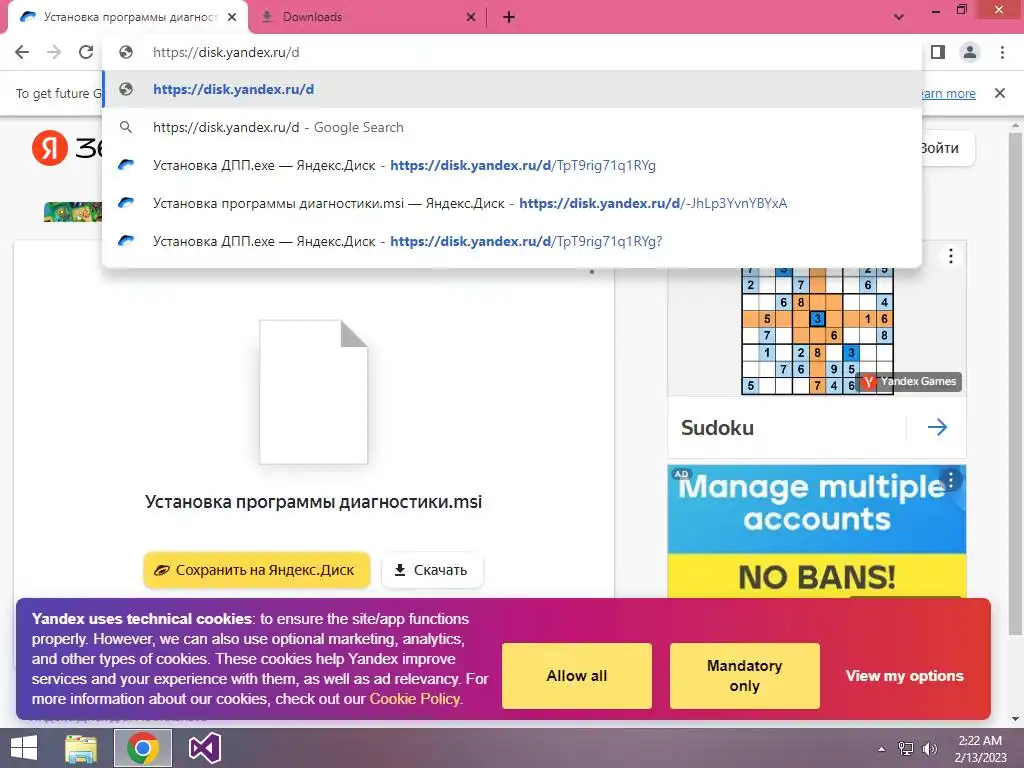Viewport: 1024px width, 768px height.
Task: Select the highlighted https://disk.yandex.ru/d suggestion
Action: (512, 89)
